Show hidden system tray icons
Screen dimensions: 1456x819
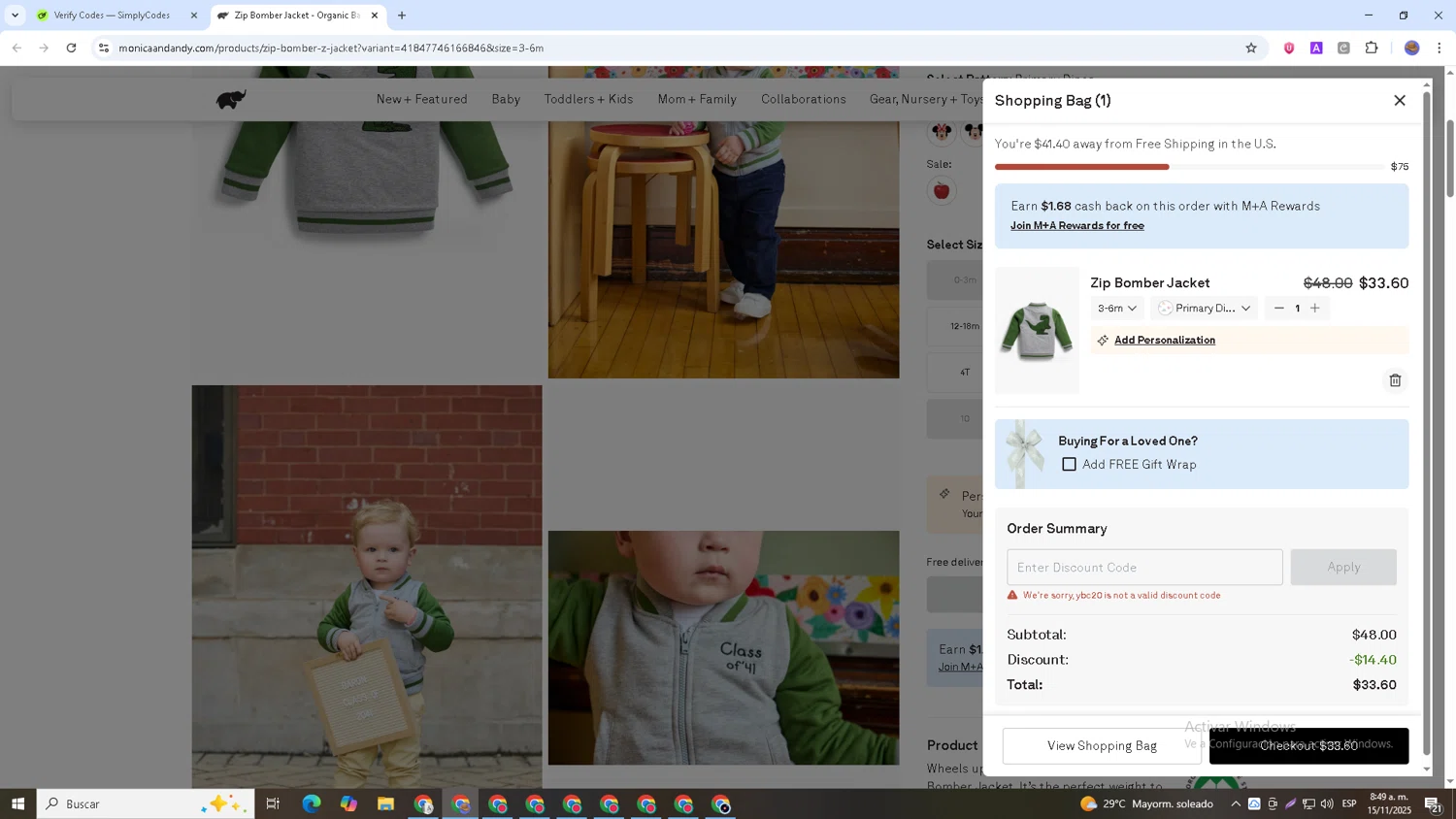1235,804
